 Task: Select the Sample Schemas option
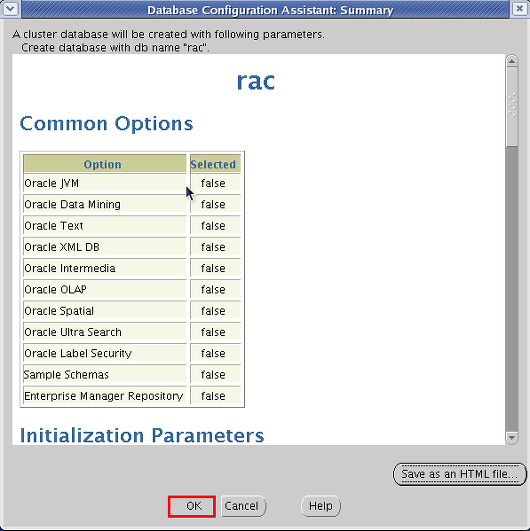click(x=105, y=375)
